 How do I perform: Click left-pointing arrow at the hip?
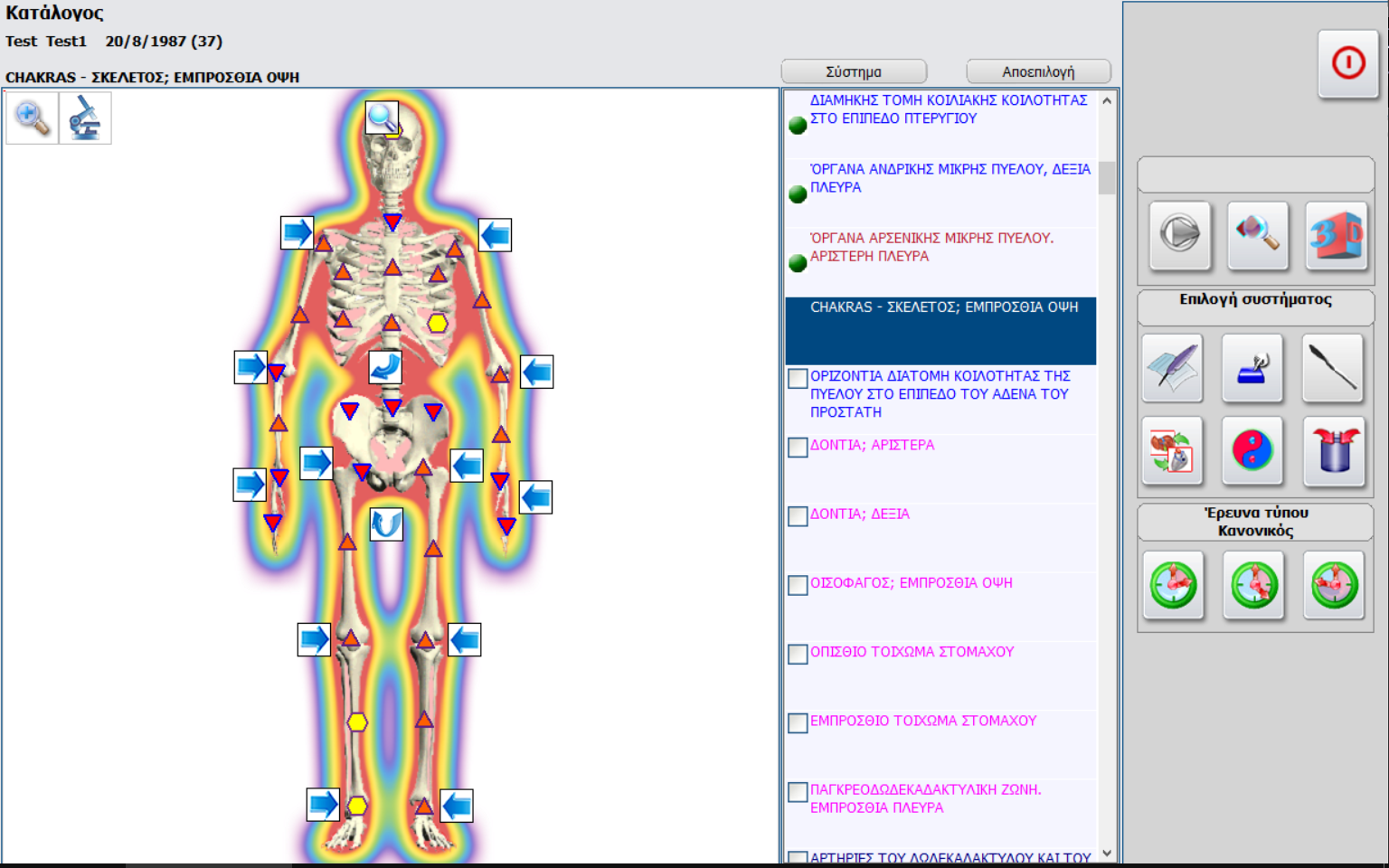[x=467, y=466]
